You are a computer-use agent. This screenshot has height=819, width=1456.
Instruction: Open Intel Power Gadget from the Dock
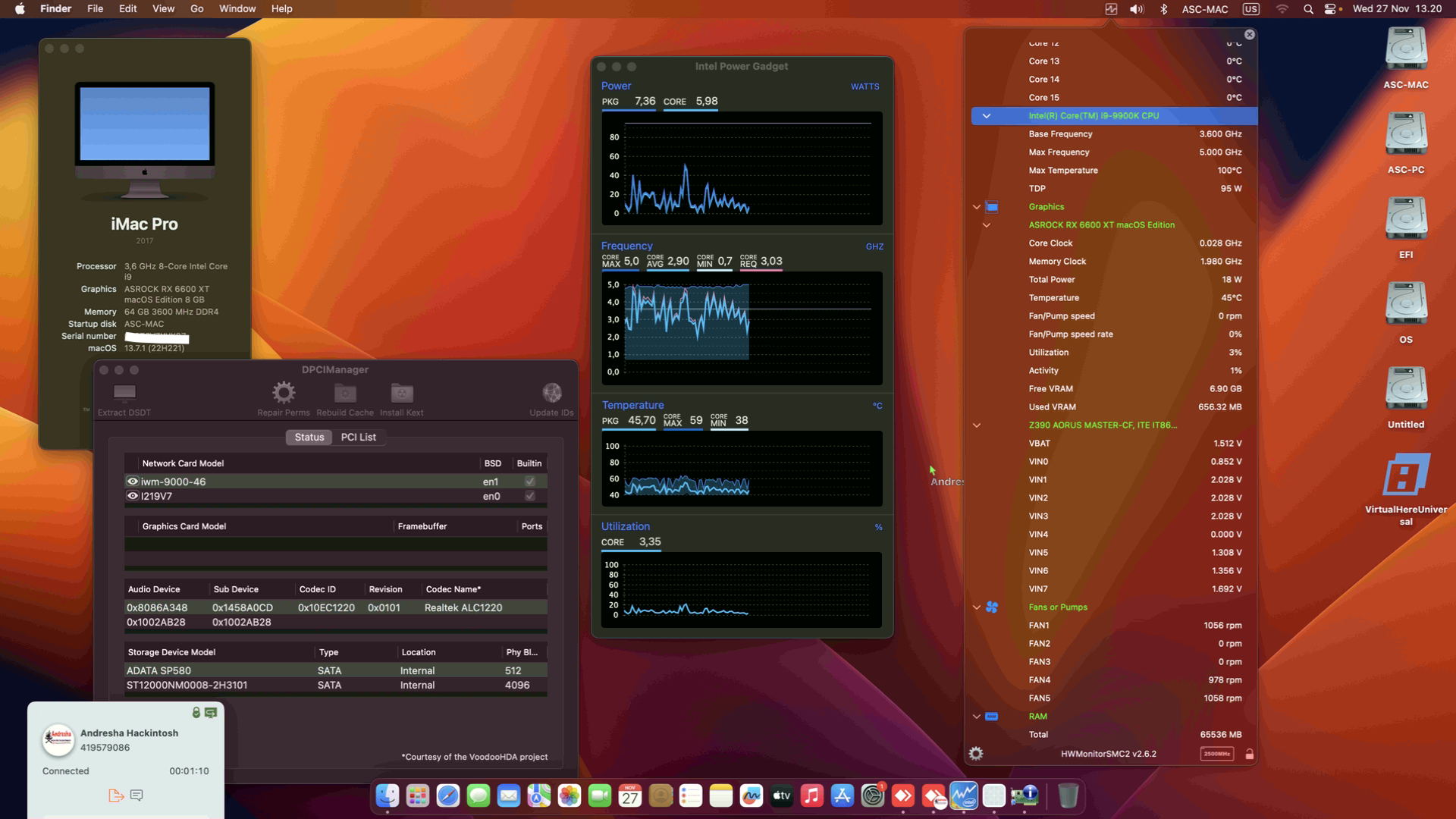[965, 795]
